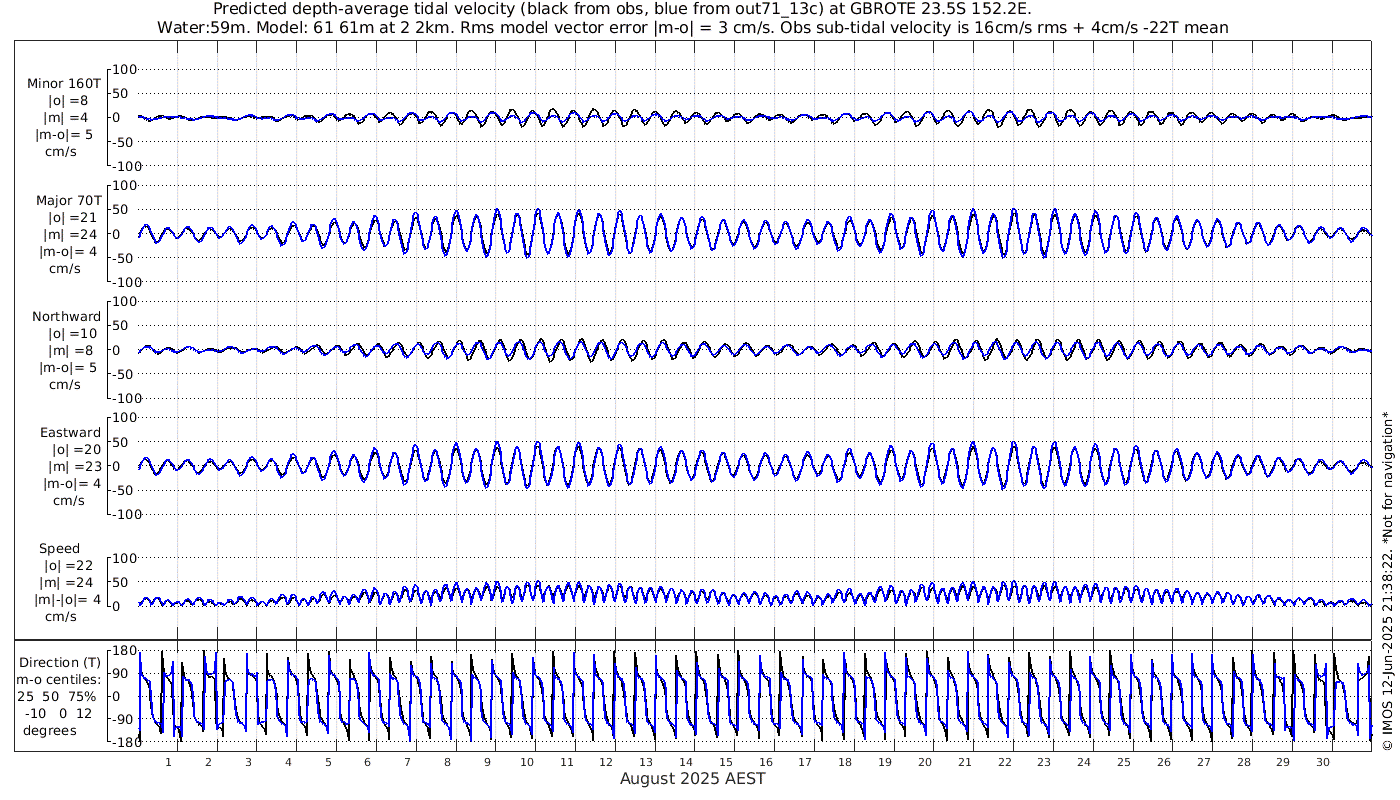Click the 180 tick in Direction panel
Viewport: 1400px width, 800px height.
[x=123, y=651]
